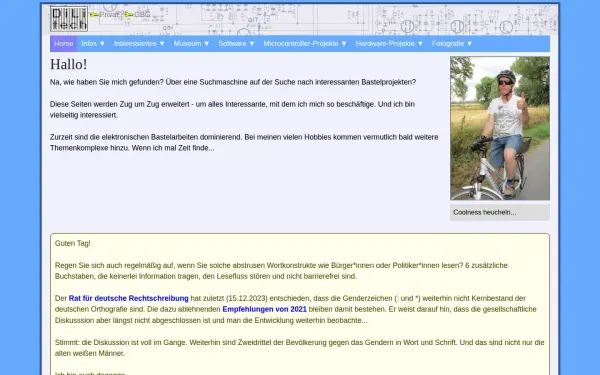Viewport: 600px width, 375px height.
Task: Click the key icon beside Privat
Action: pos(94,15)
